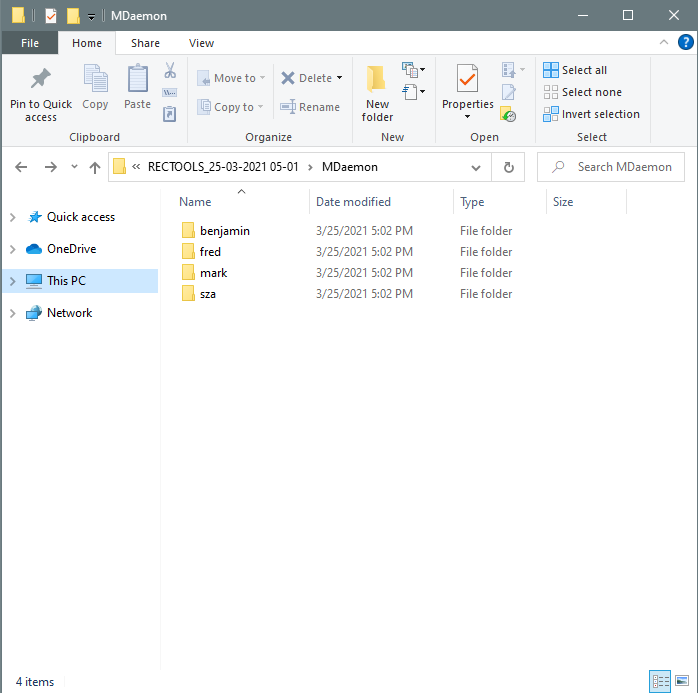Click the Copy path icon

[170, 93]
